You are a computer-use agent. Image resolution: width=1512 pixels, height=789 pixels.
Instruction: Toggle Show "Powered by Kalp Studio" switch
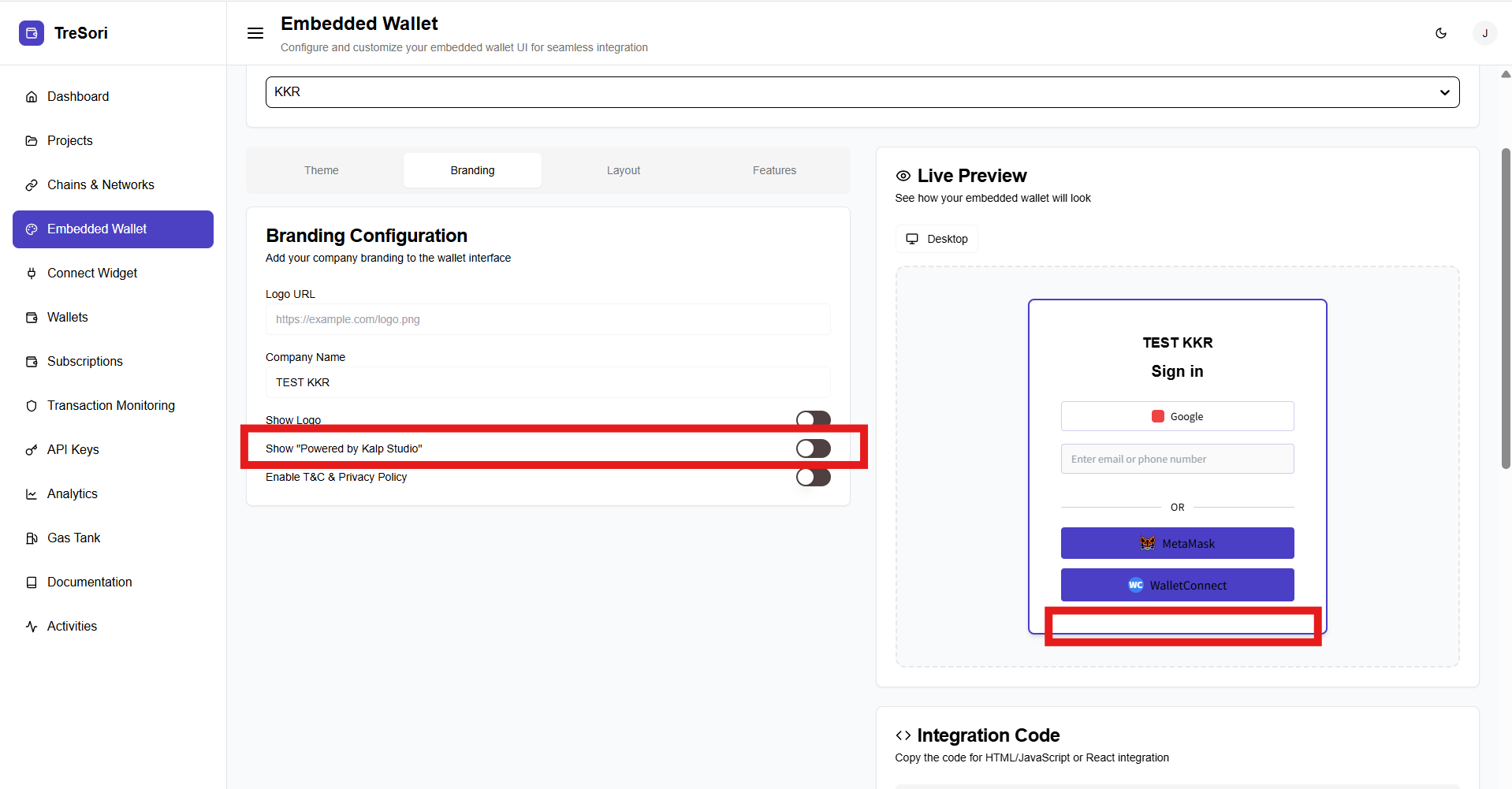tap(813, 448)
